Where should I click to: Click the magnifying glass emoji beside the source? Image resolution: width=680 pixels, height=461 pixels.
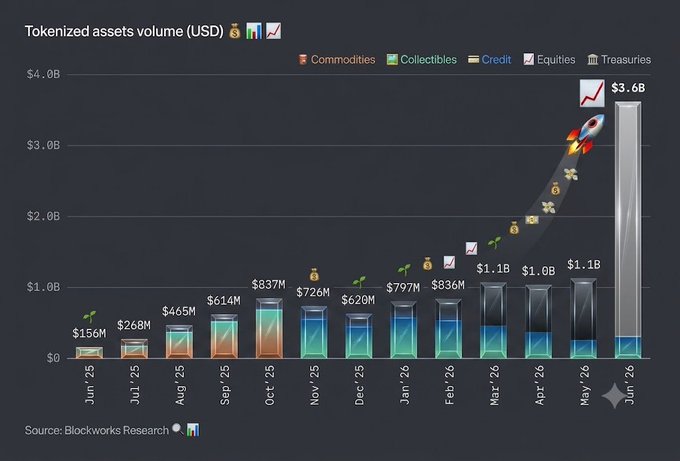(x=177, y=429)
